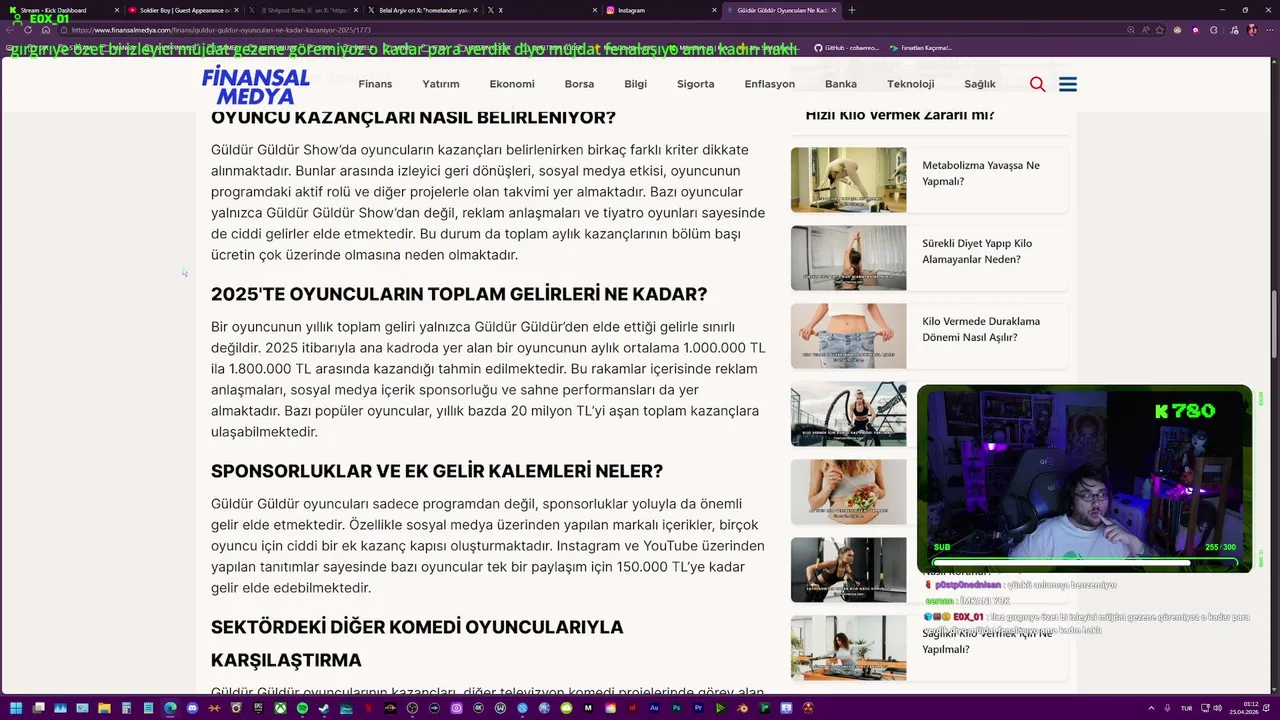The width and height of the screenshot is (1280, 720).
Task: Open 'Sürekli Diyet Yapıp Kilo Alamayanlar Neden?' link
Action: coord(977,251)
